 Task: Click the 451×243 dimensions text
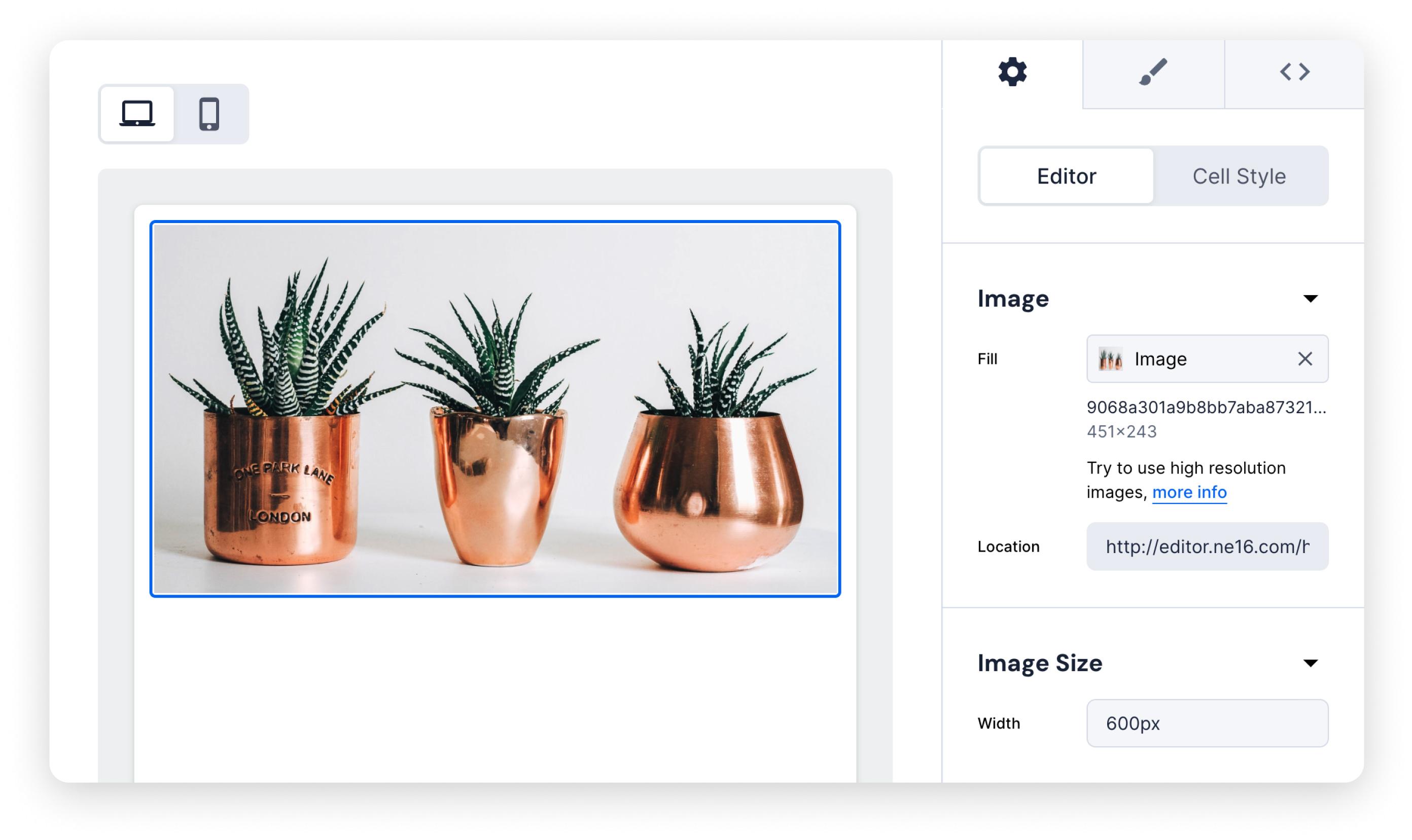pyautogui.click(x=1121, y=431)
